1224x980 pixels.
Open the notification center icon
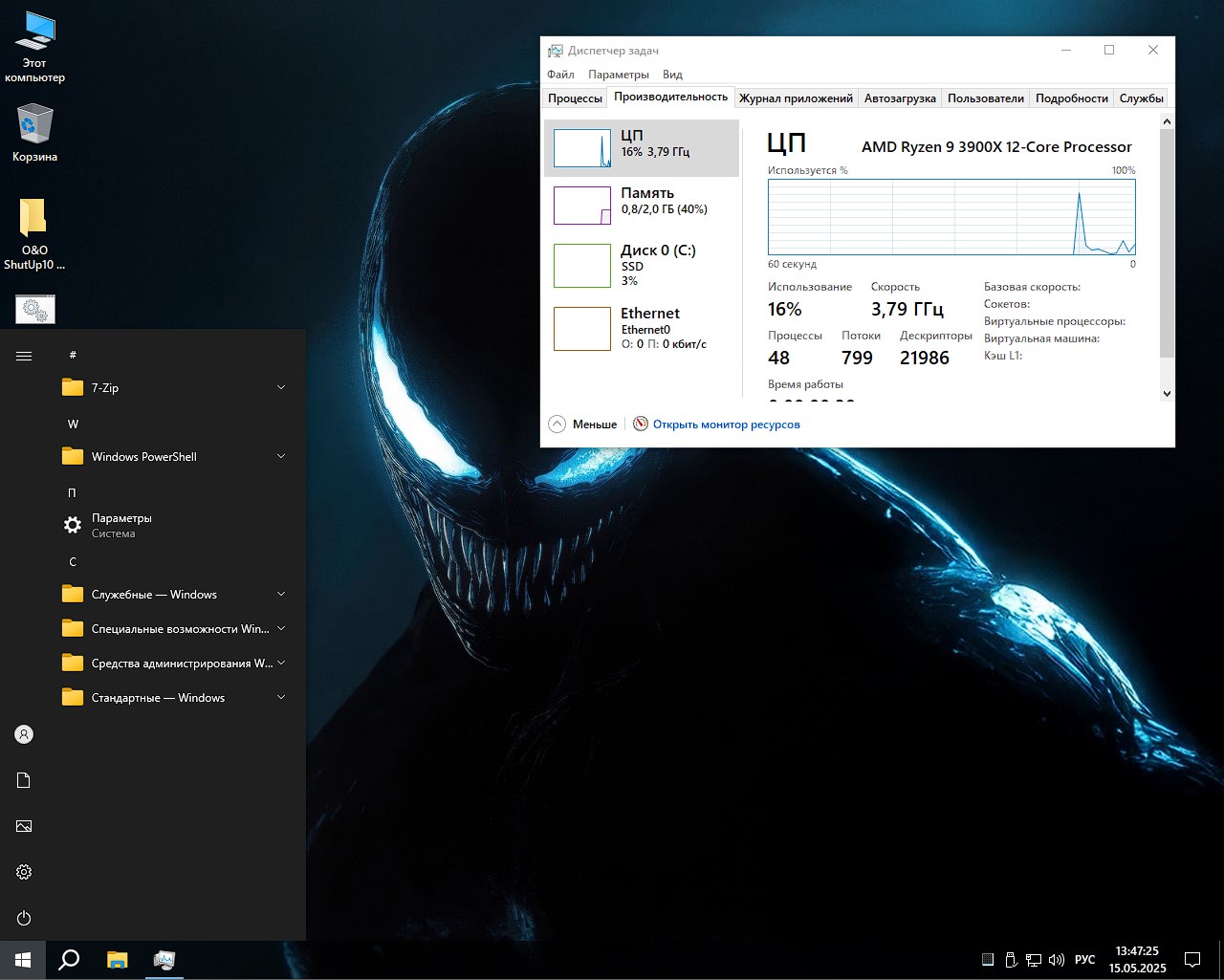point(1192,959)
